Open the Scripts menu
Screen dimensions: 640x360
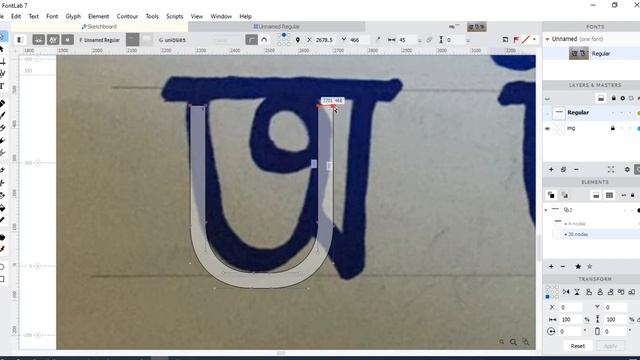pyautogui.click(x=174, y=16)
